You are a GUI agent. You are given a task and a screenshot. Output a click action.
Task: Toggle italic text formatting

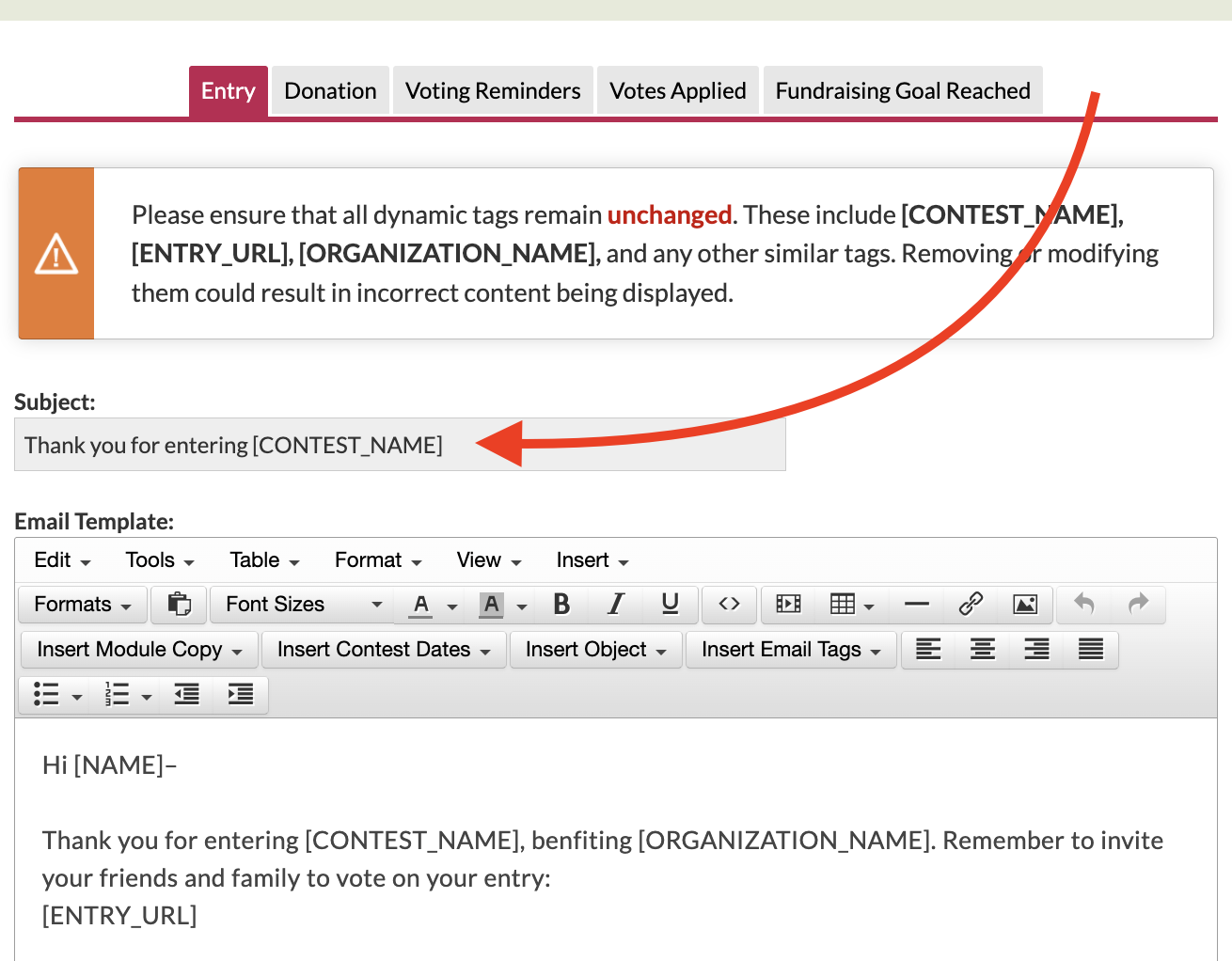click(616, 605)
